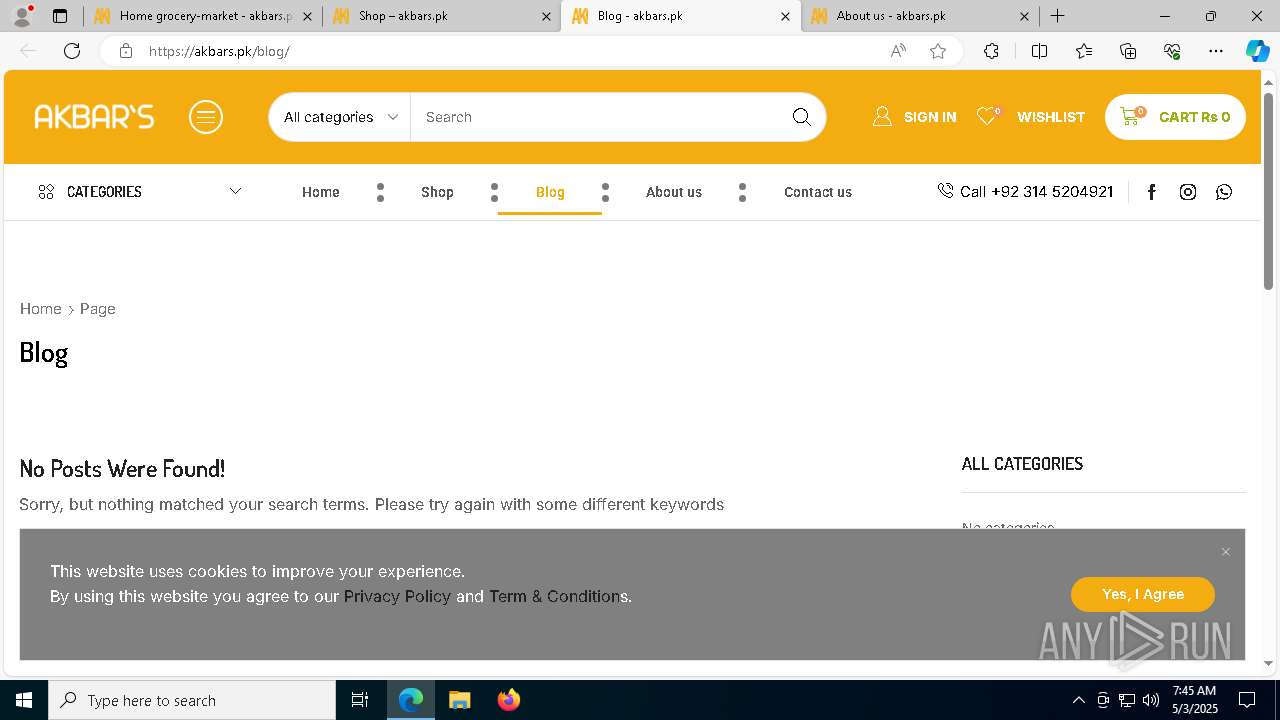Screen dimensions: 1280x720
Task: Click the browser address bar URL
Action: pos(219,51)
